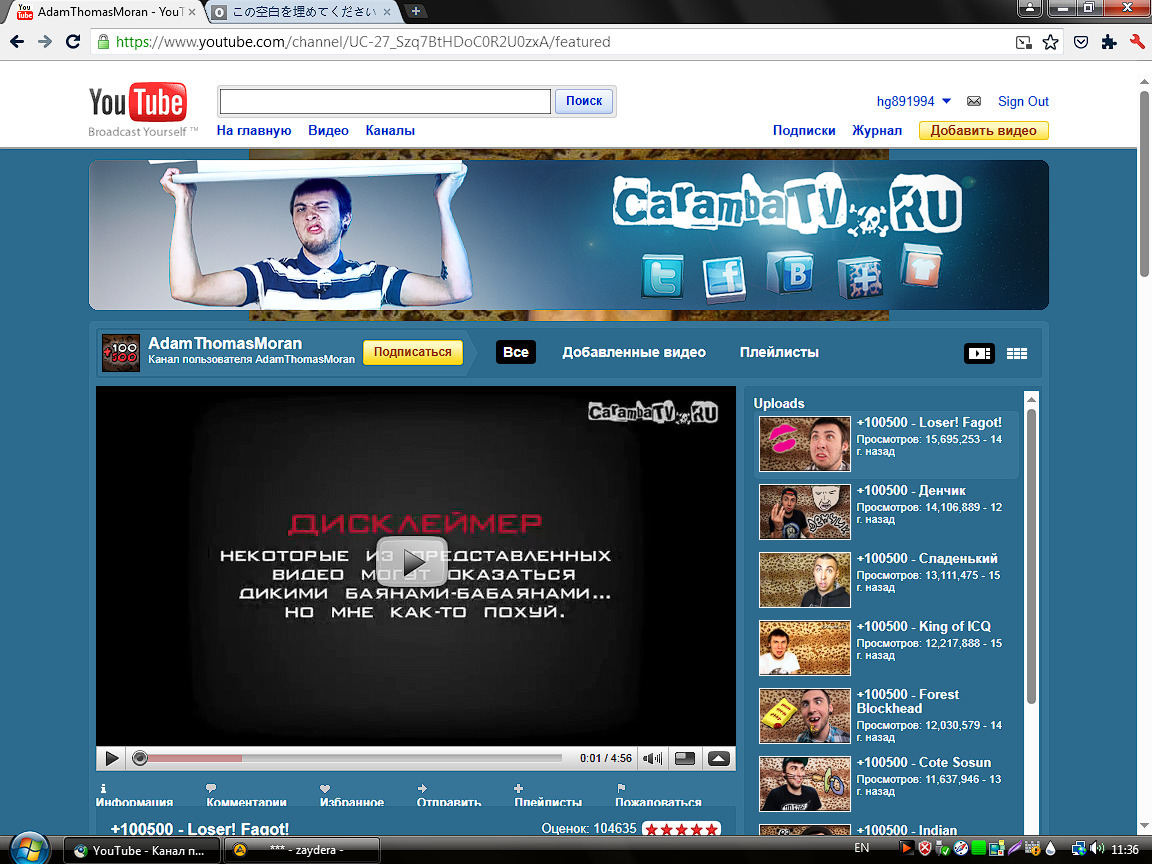Image resolution: width=1152 pixels, height=864 pixels.
Task: Open the Подписки link
Action: [x=804, y=131]
